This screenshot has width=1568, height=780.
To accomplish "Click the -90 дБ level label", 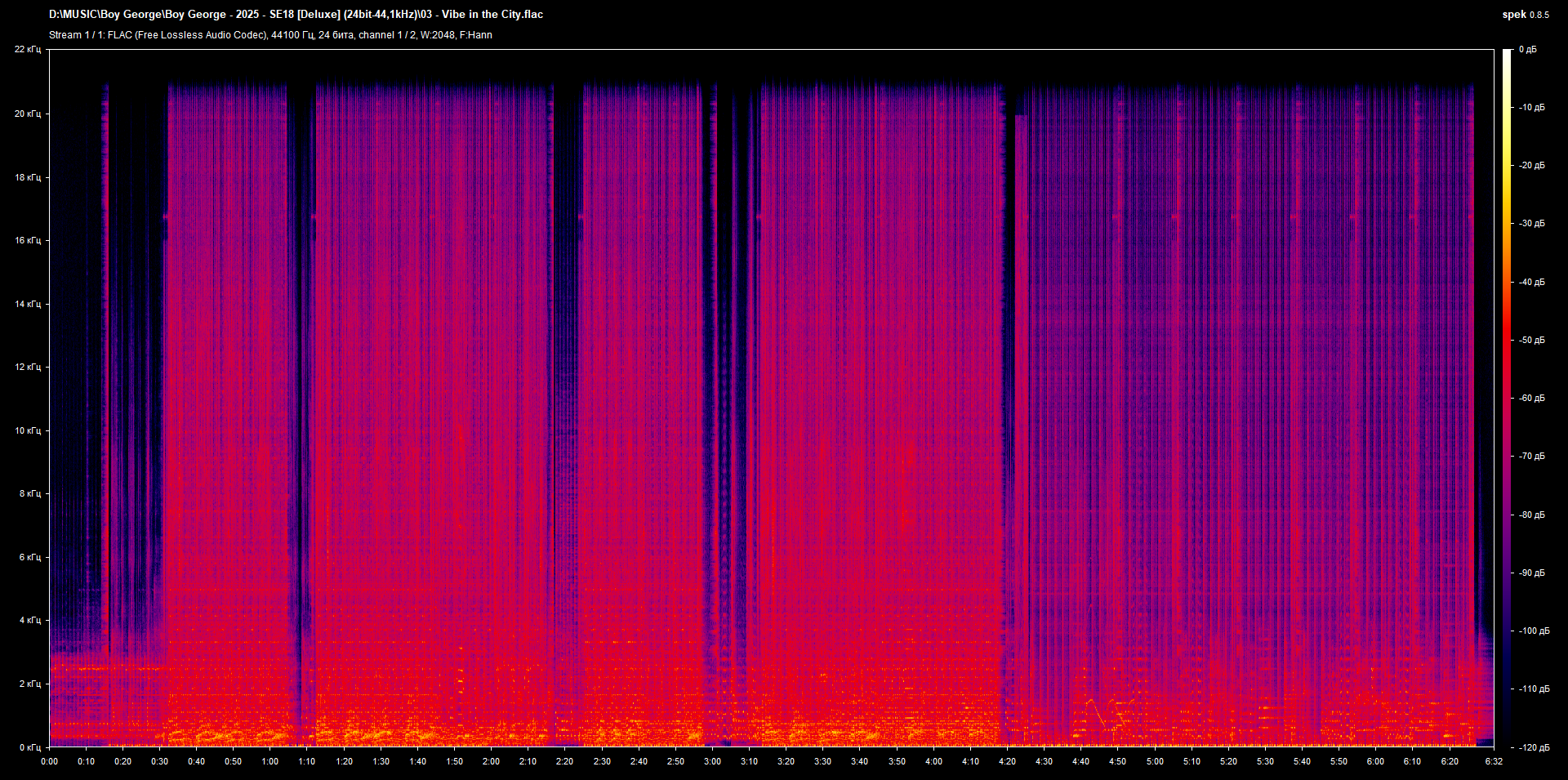I will (1531, 573).
